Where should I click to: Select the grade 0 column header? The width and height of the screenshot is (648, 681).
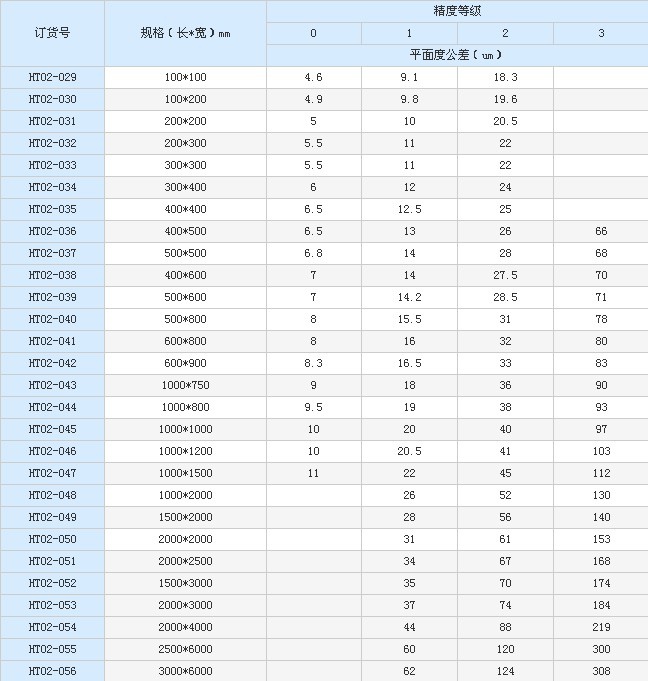pos(313,33)
